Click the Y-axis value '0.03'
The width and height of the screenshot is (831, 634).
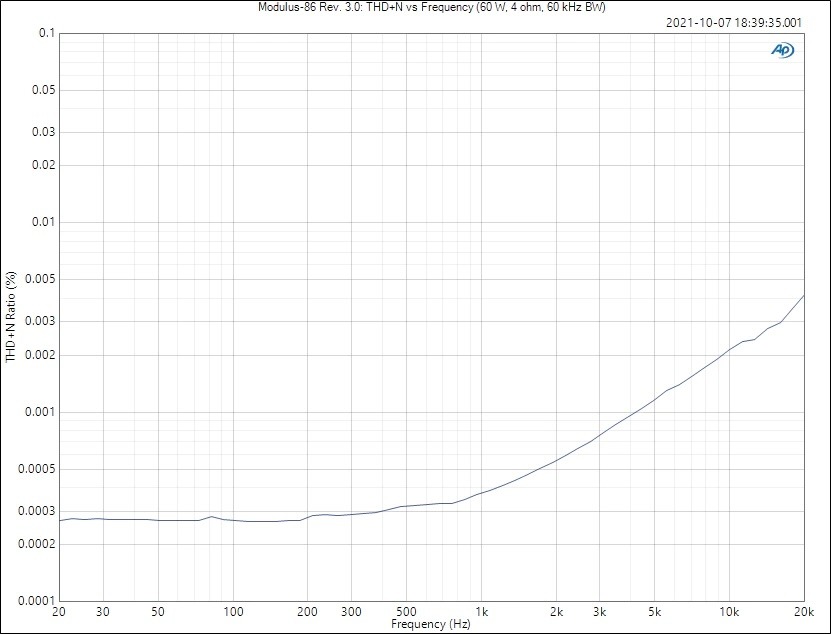pyautogui.click(x=43, y=131)
